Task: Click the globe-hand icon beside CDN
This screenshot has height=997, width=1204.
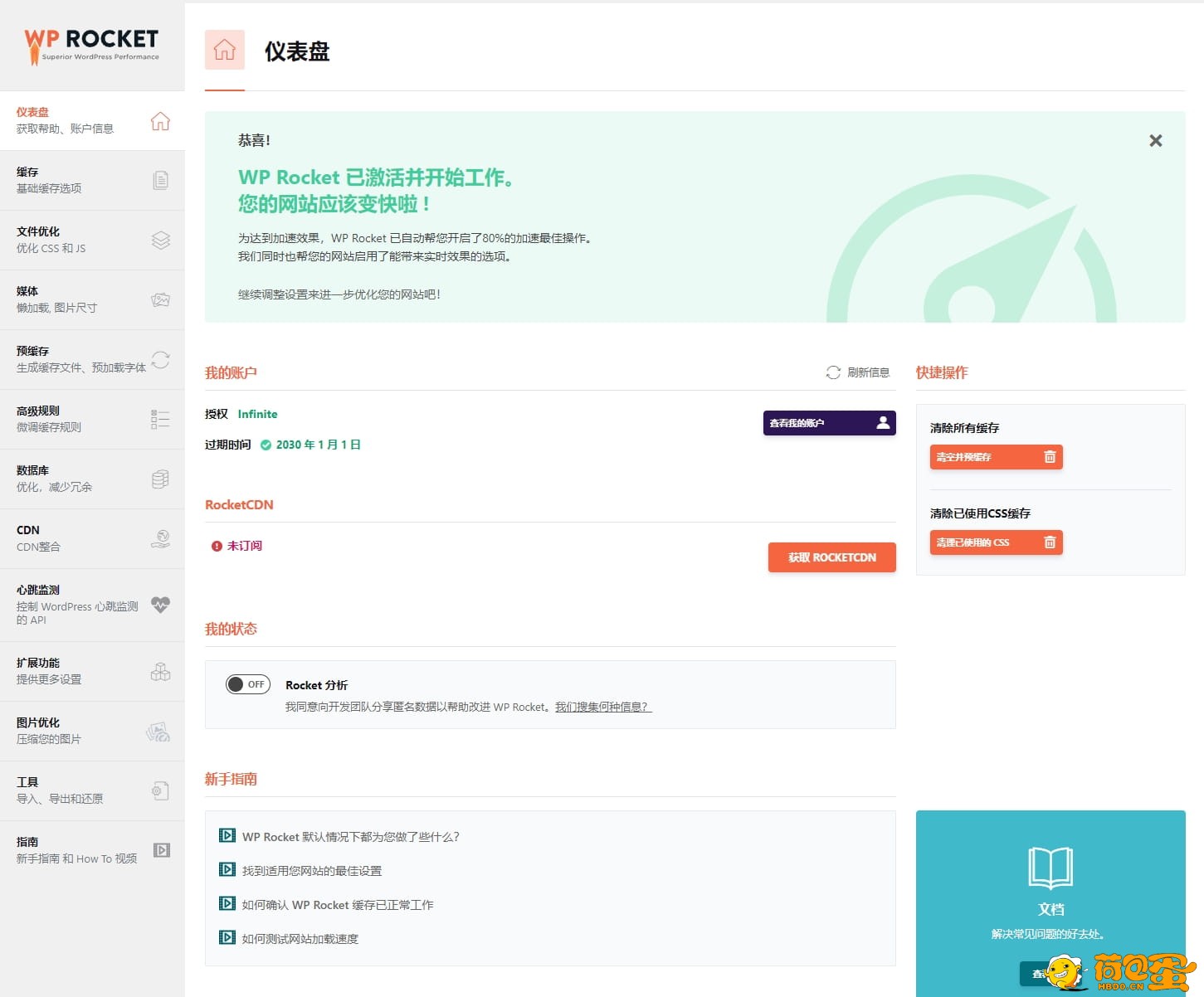Action: 161,538
